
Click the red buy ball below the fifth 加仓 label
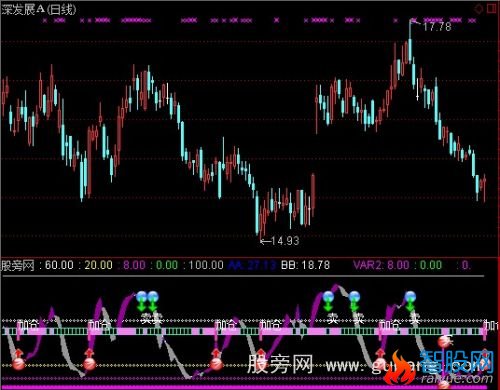click(x=380, y=364)
